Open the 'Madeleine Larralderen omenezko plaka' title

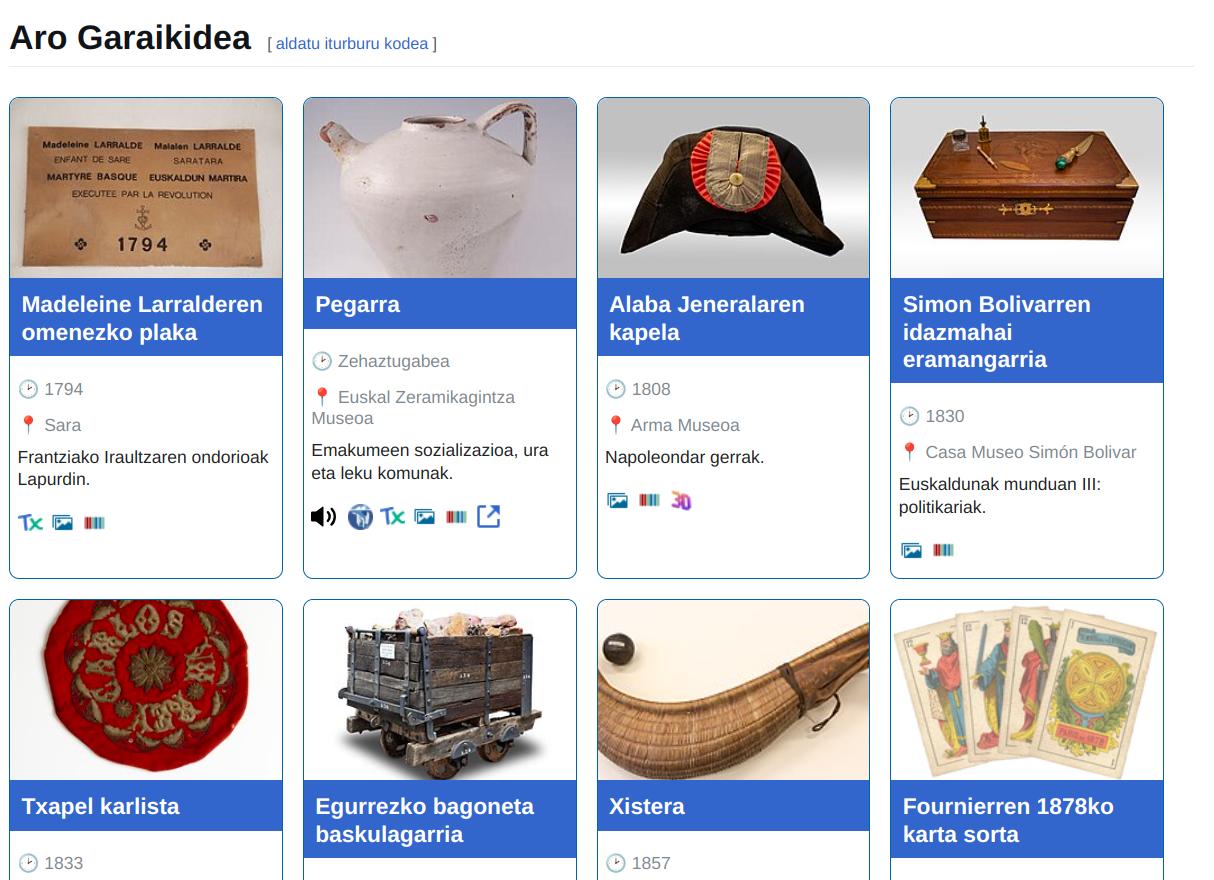click(x=142, y=318)
